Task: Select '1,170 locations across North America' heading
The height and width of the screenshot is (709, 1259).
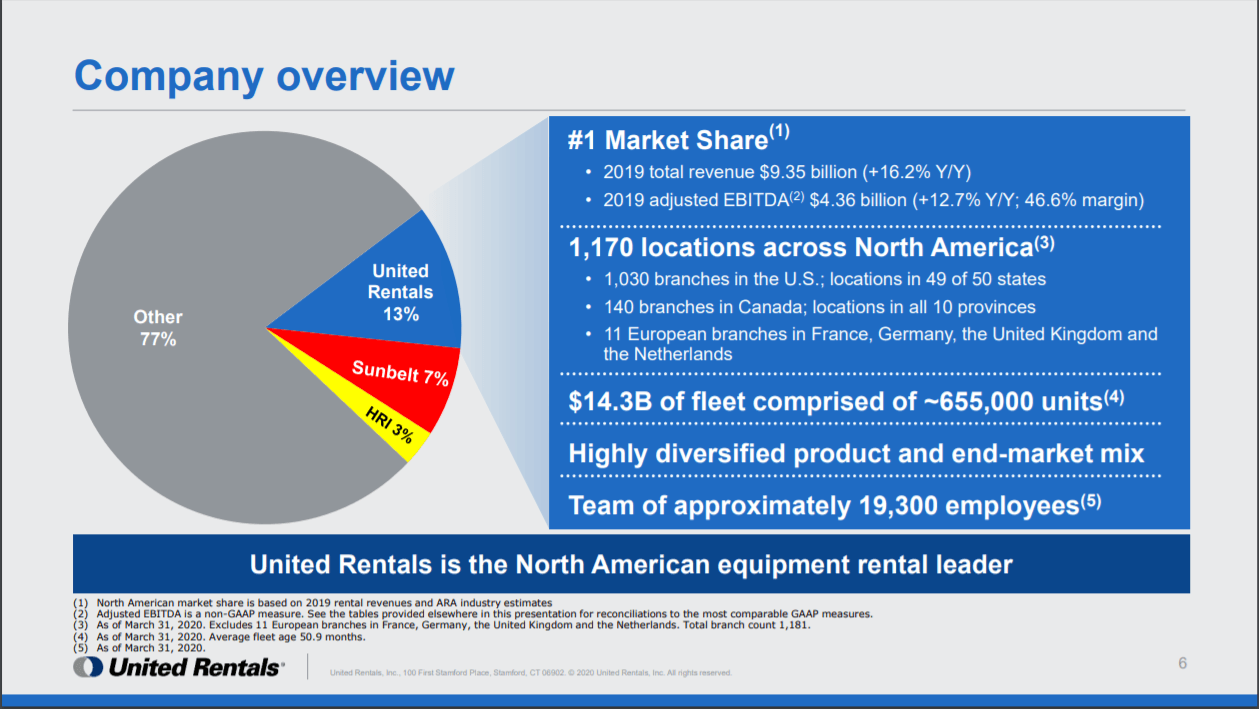Action: point(811,246)
